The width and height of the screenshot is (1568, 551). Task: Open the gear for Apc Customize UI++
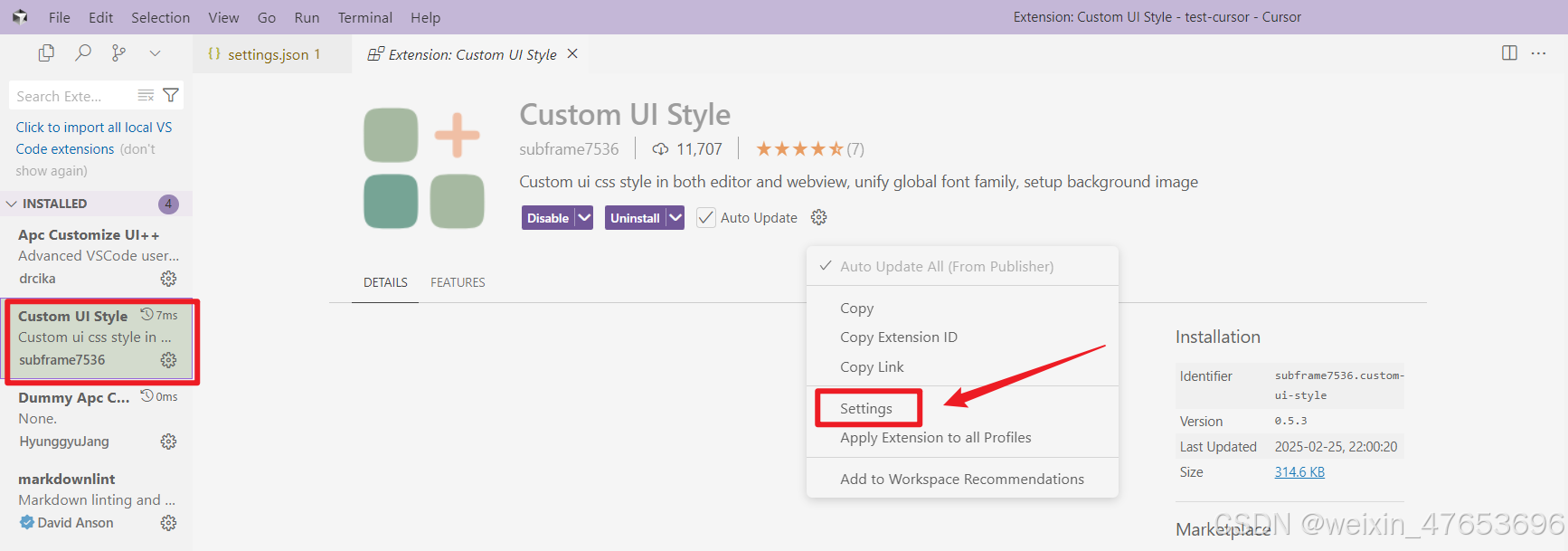pos(168,279)
